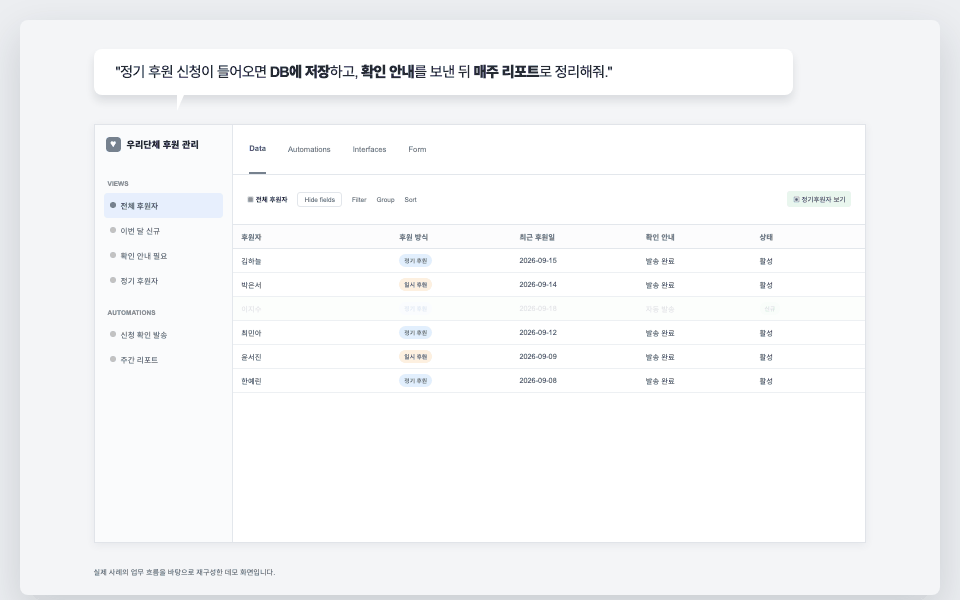
Task: Click the Hide fields button
Action: pos(320,200)
